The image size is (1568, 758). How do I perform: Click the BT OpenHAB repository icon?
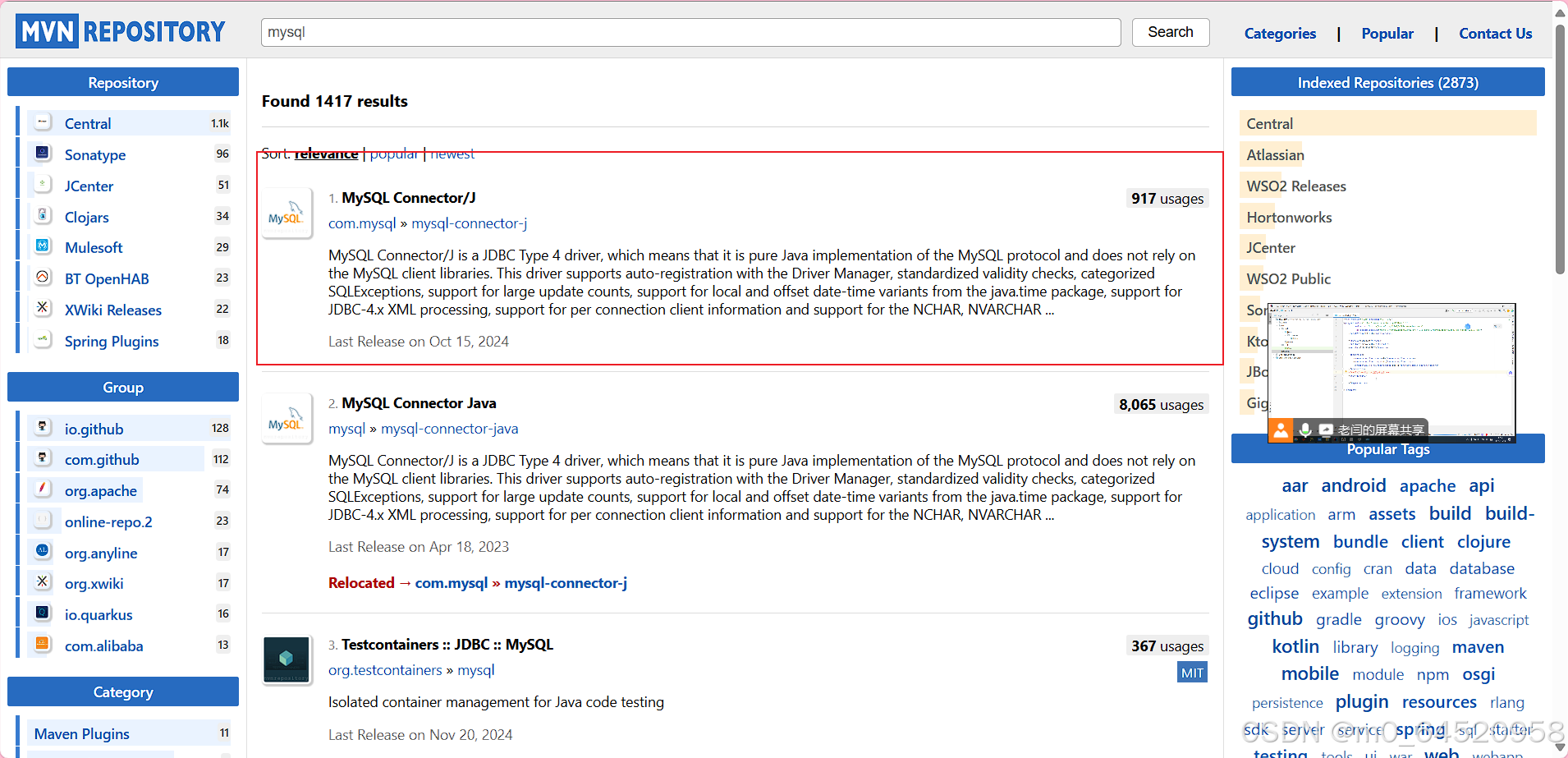[43, 278]
